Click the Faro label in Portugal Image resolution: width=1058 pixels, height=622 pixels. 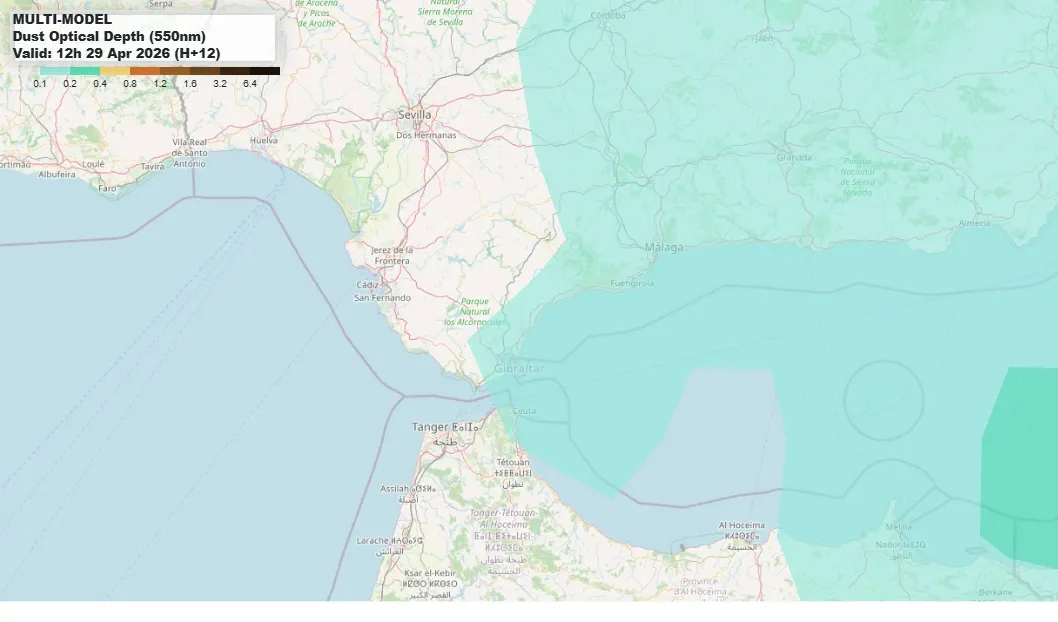109,186
